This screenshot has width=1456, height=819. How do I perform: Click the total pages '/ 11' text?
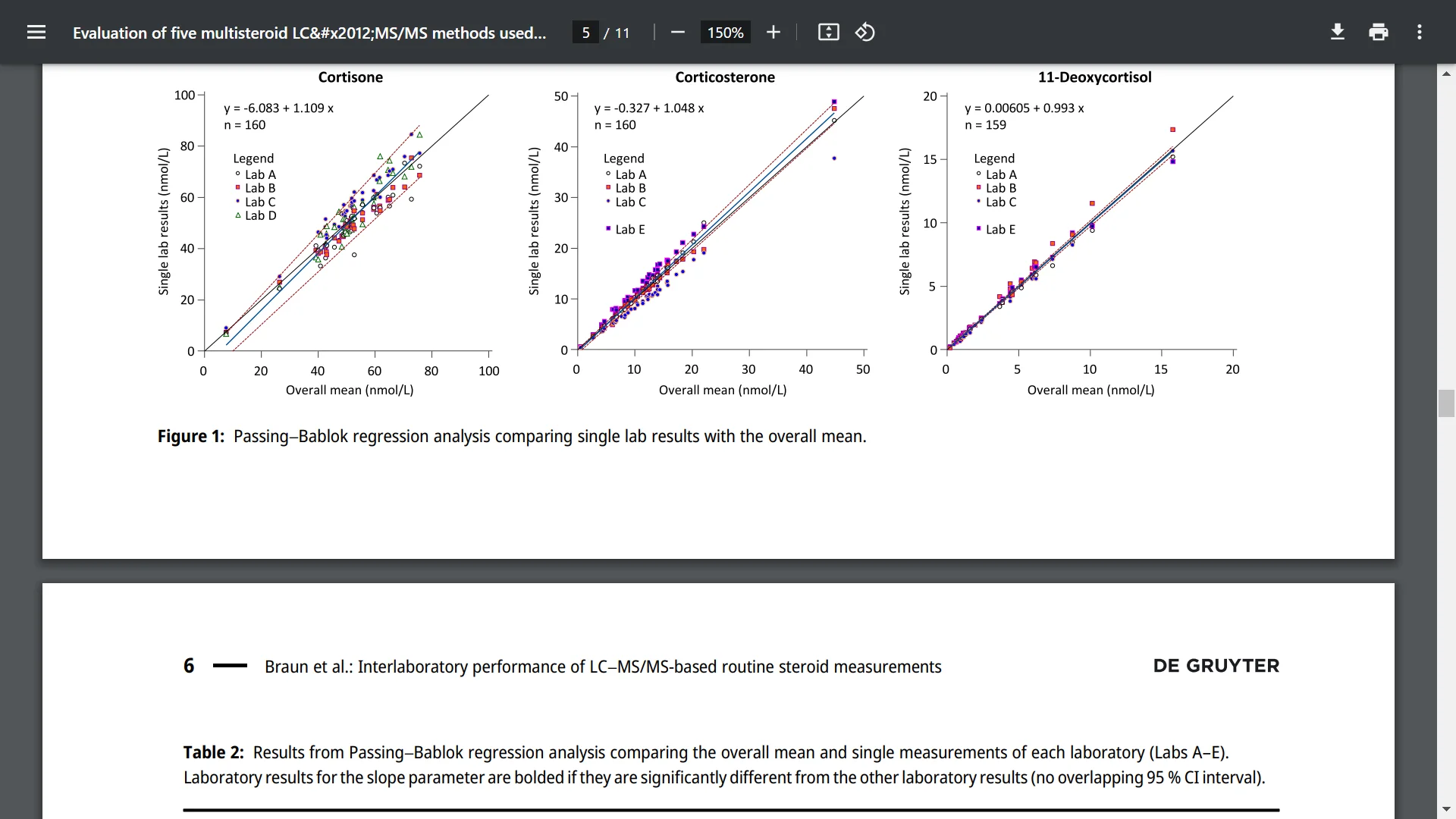(617, 33)
